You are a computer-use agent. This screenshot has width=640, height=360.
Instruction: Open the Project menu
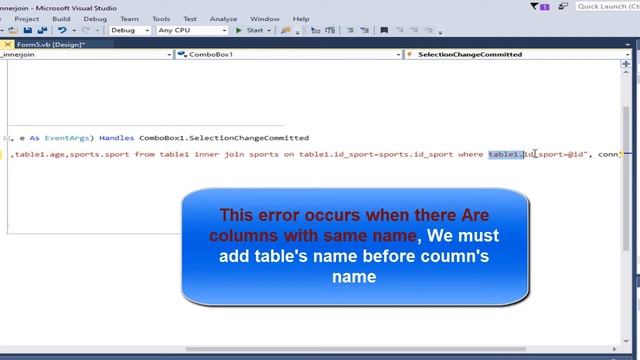(27, 19)
